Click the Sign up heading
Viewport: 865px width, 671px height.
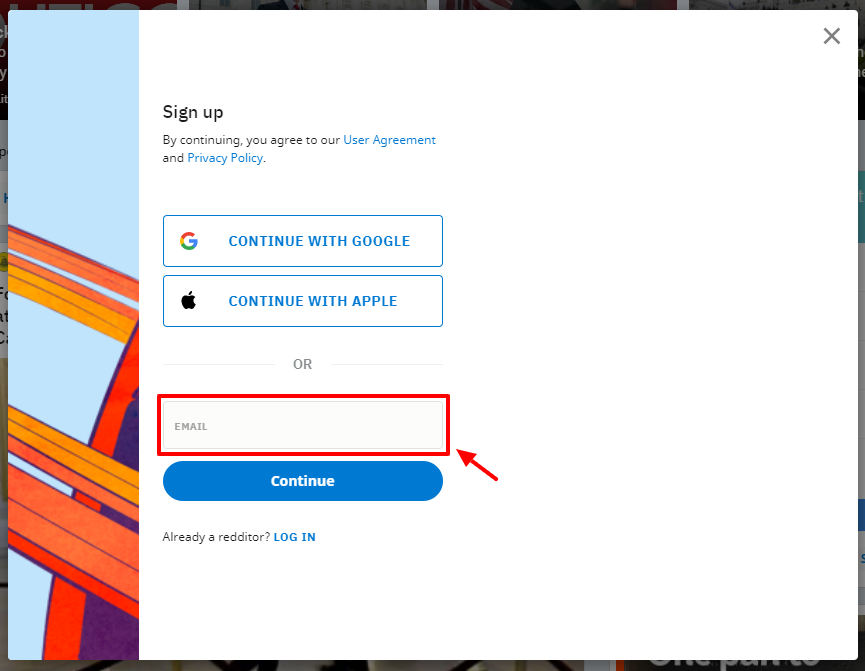[x=193, y=113]
